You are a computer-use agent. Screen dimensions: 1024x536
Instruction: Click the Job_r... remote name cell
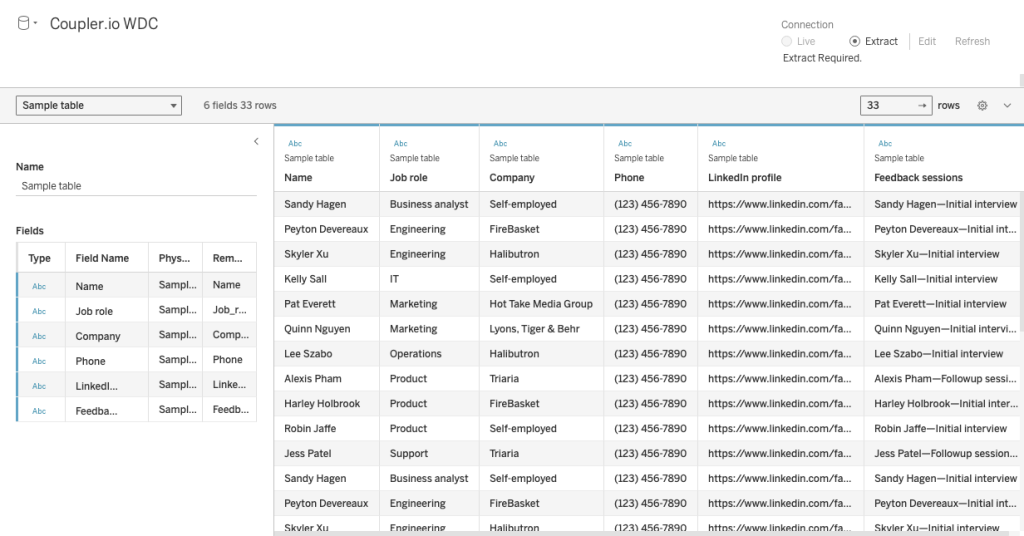(229, 309)
